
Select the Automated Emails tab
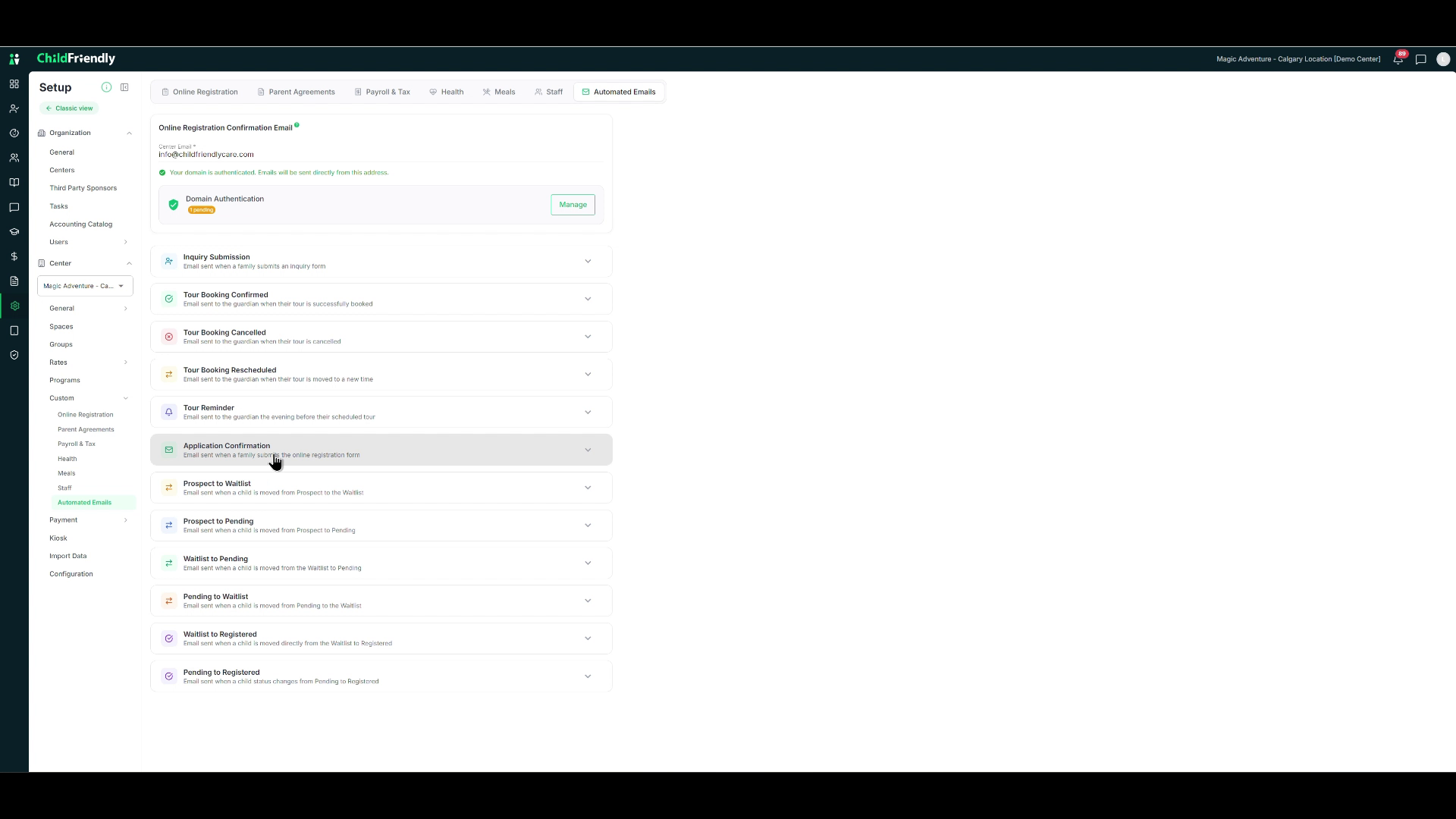pos(619,92)
